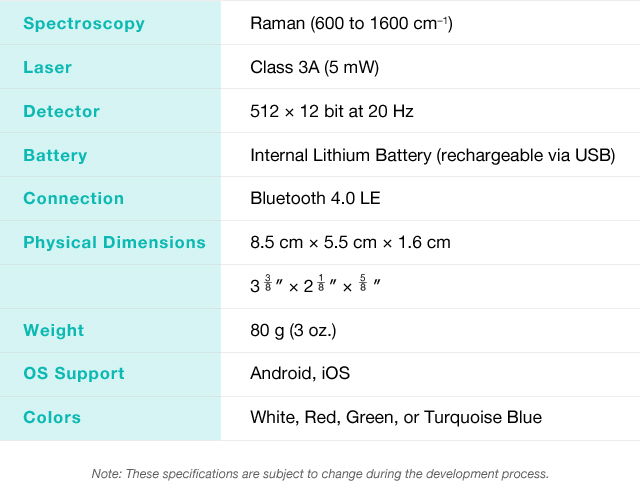This screenshot has height=504, width=640.
Task: Select the 512 × 12 bit at 20 Hz value
Action: click(x=331, y=112)
